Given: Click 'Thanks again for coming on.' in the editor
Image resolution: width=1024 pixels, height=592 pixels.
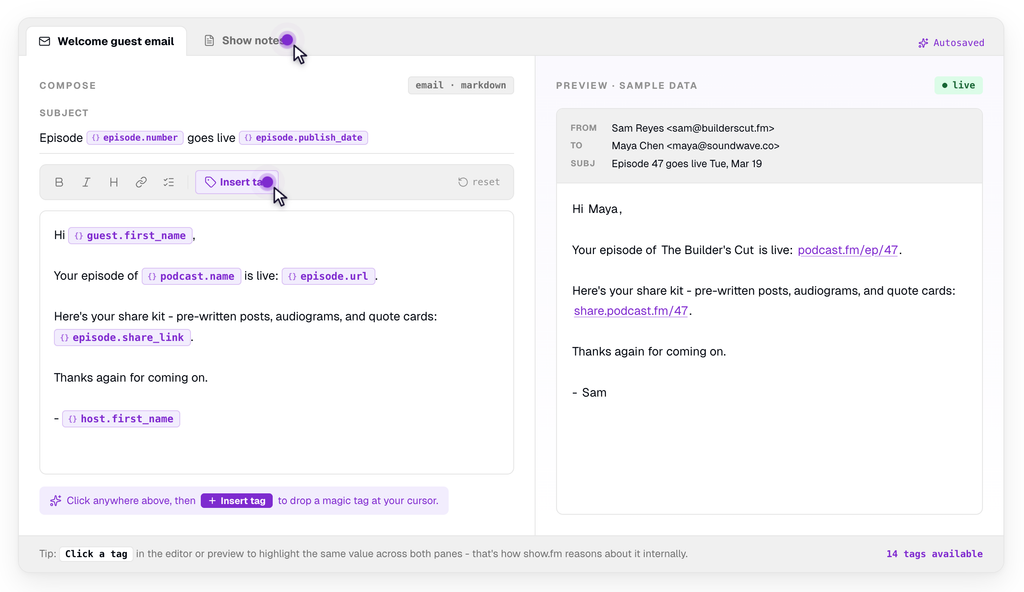Looking at the screenshot, I should pos(131,378).
